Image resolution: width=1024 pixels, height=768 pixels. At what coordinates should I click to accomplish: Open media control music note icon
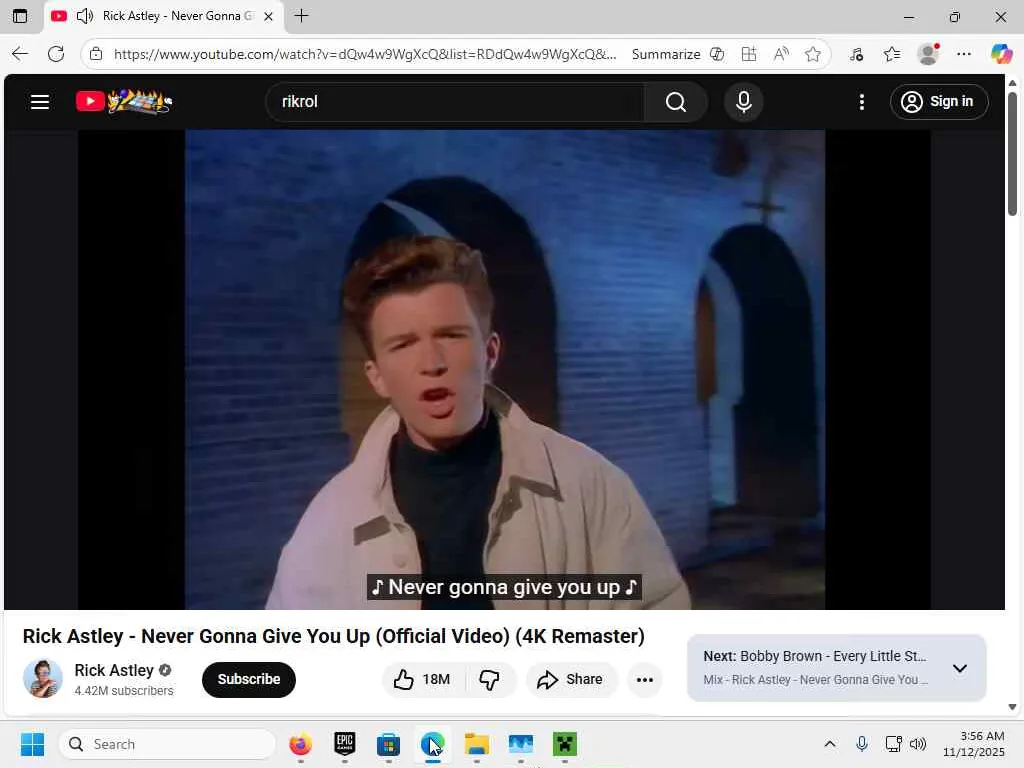[x=856, y=54]
